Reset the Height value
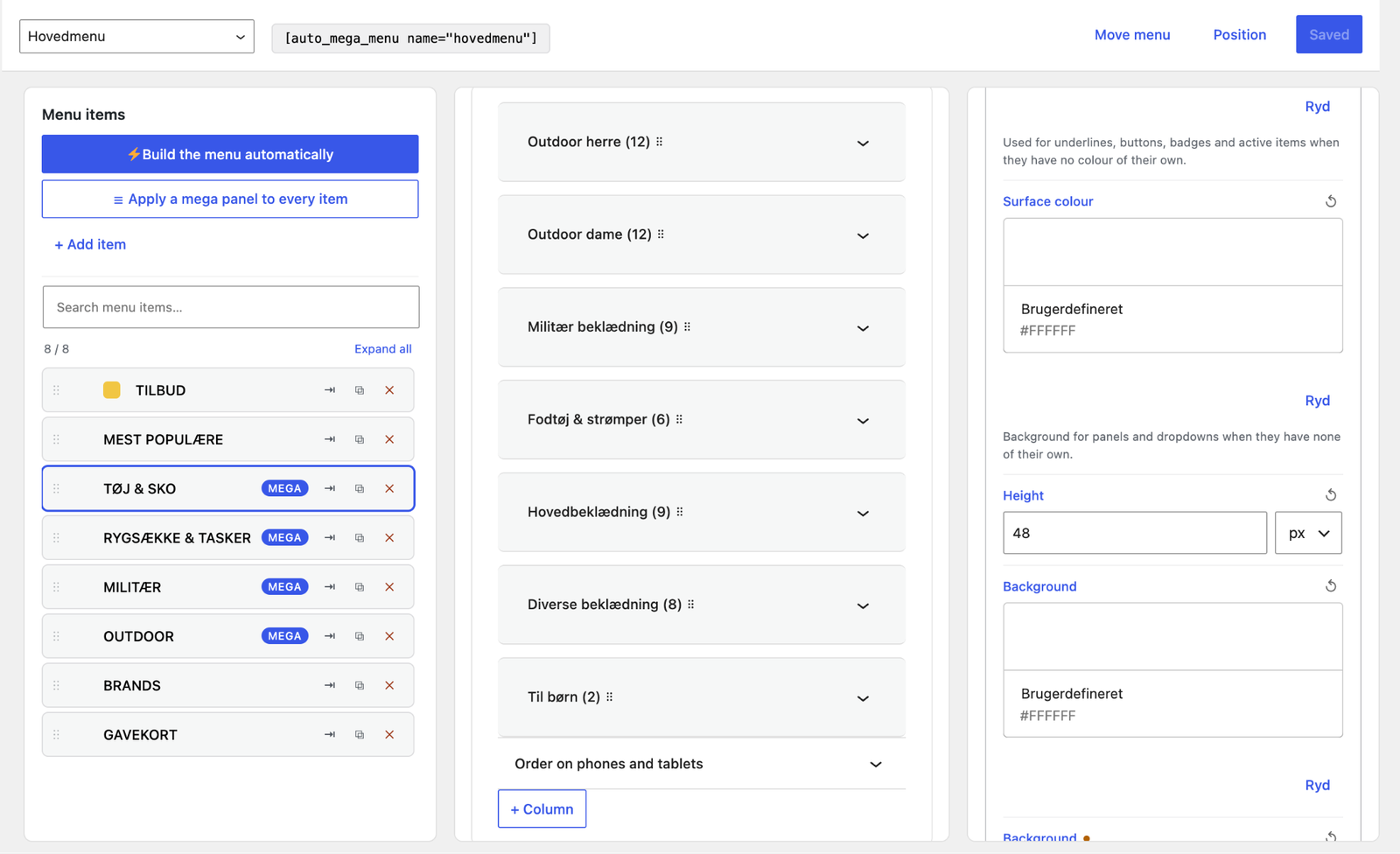Screen dimensions: 1400x854 (x=1331, y=495)
